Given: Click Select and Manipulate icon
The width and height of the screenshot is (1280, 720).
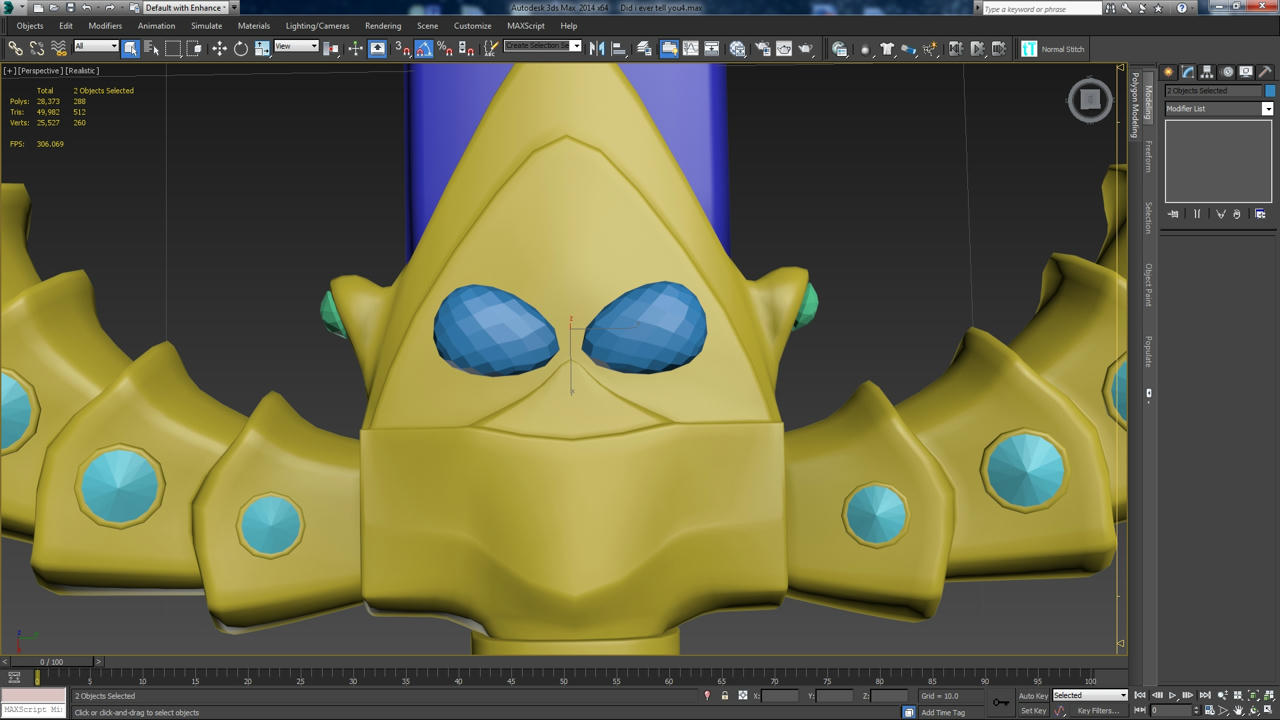Looking at the screenshot, I should 355,48.
